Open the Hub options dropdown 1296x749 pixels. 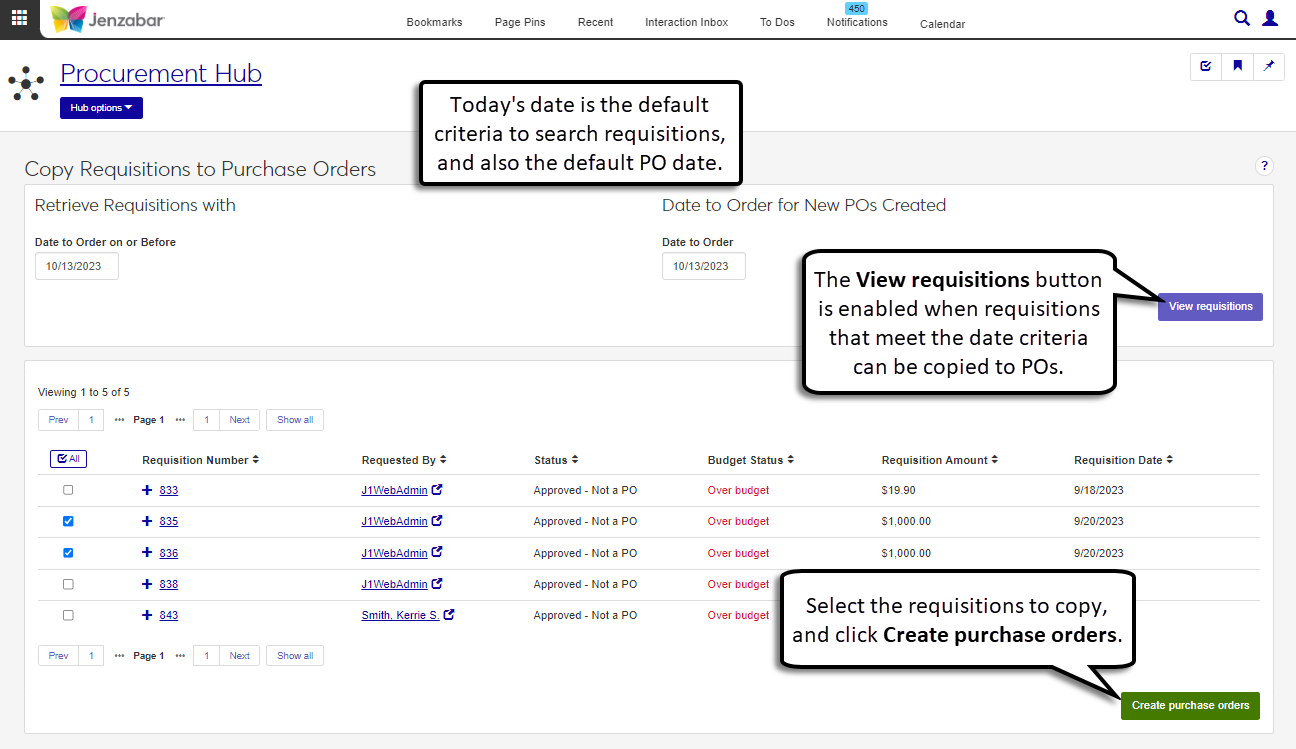(101, 108)
